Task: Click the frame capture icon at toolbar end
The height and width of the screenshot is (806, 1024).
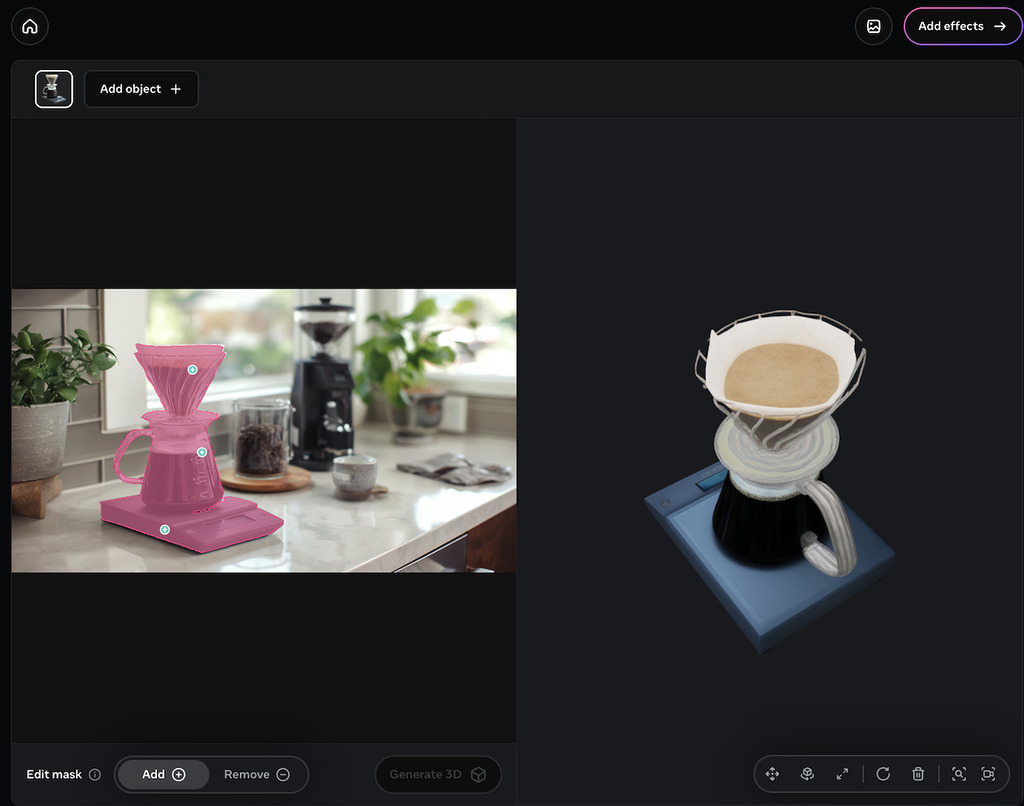Action: 988,774
